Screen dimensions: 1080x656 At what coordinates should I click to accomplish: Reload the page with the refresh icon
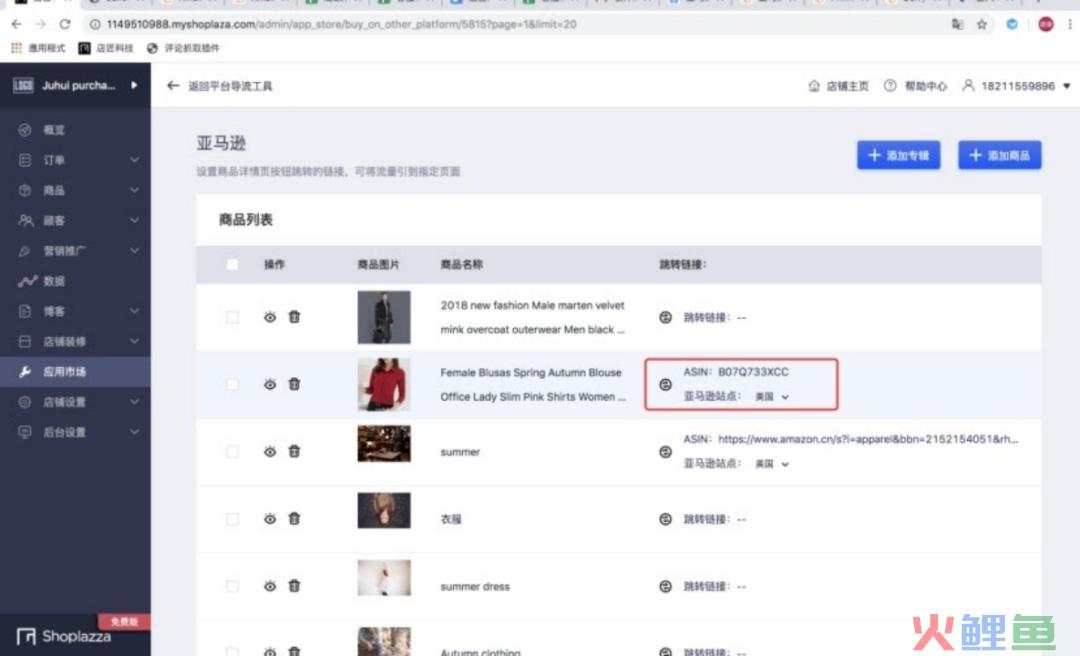coord(65,24)
